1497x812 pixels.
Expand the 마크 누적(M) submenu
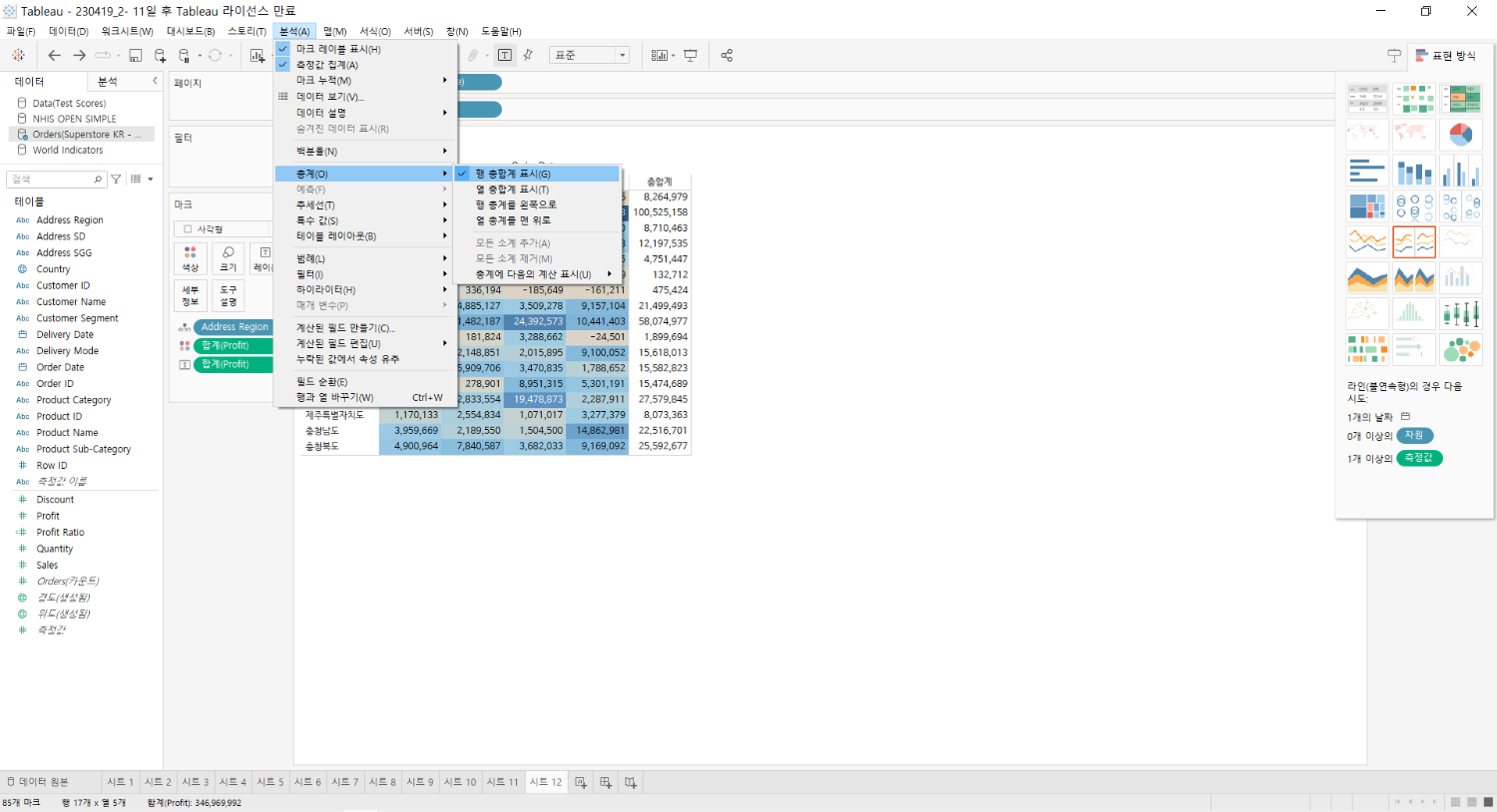tap(365, 81)
